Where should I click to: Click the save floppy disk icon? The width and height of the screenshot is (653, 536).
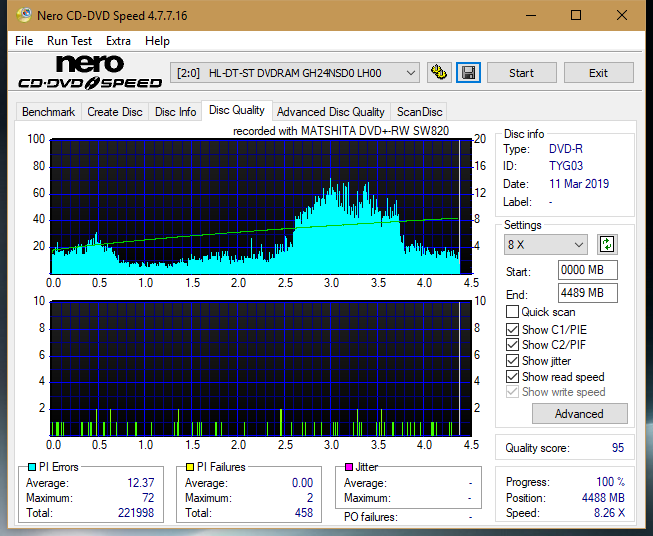[469, 73]
